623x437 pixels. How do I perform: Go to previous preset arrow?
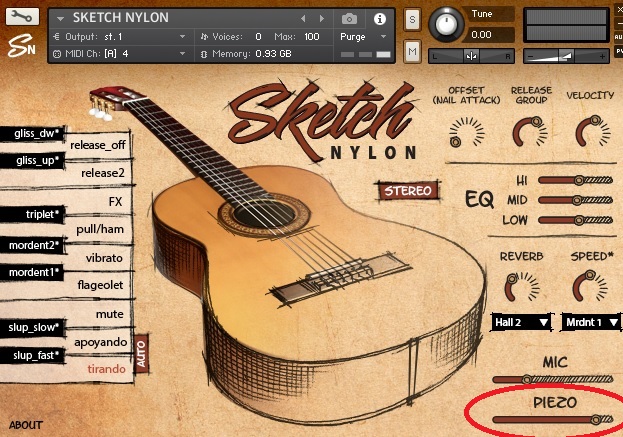click(303, 18)
